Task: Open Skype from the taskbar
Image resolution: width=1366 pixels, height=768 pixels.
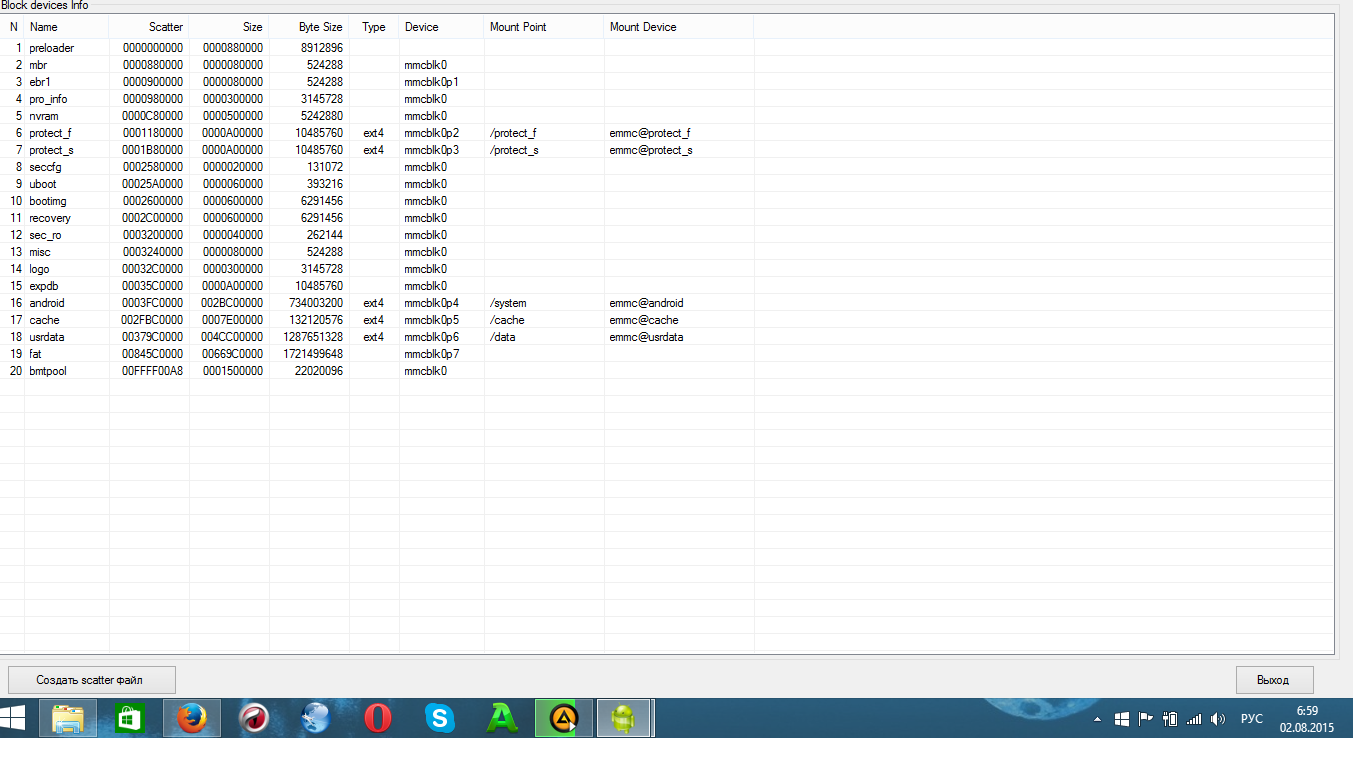Action: click(x=439, y=718)
